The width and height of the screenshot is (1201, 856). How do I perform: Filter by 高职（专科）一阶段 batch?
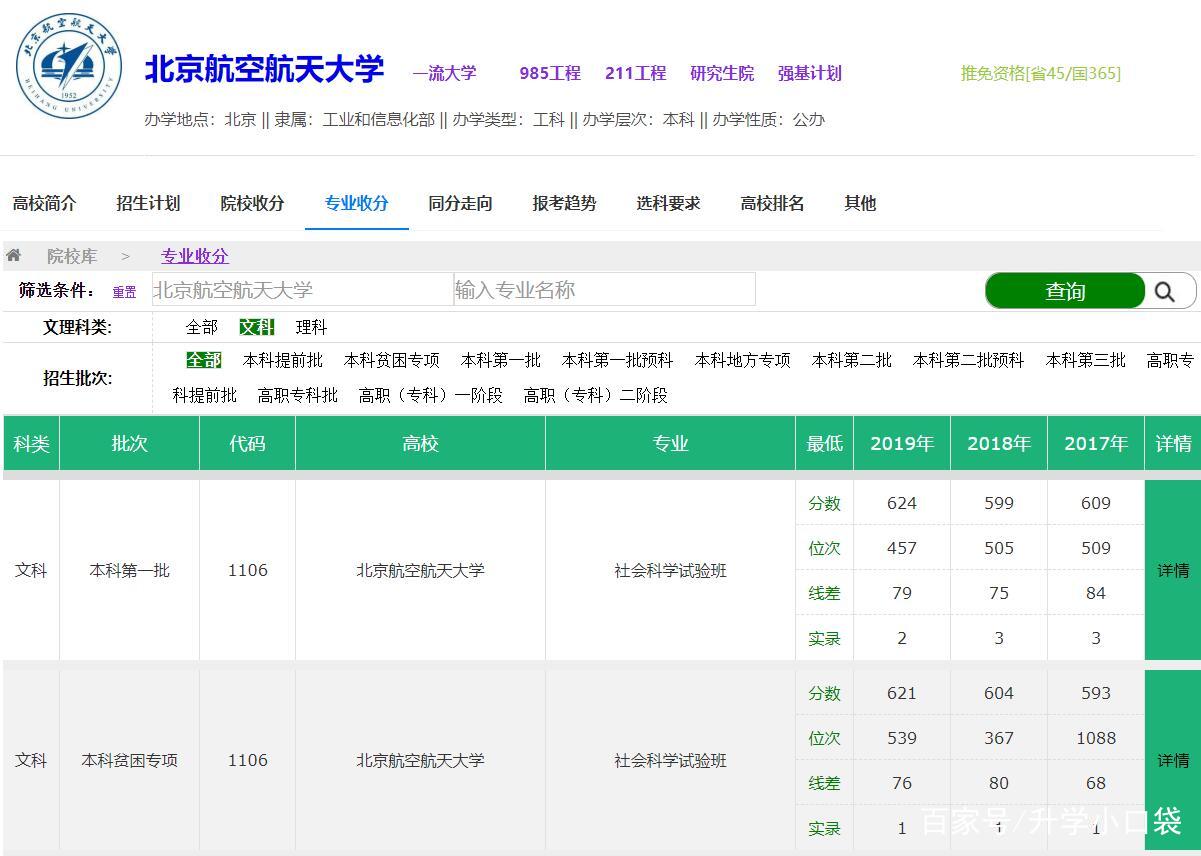point(431,395)
